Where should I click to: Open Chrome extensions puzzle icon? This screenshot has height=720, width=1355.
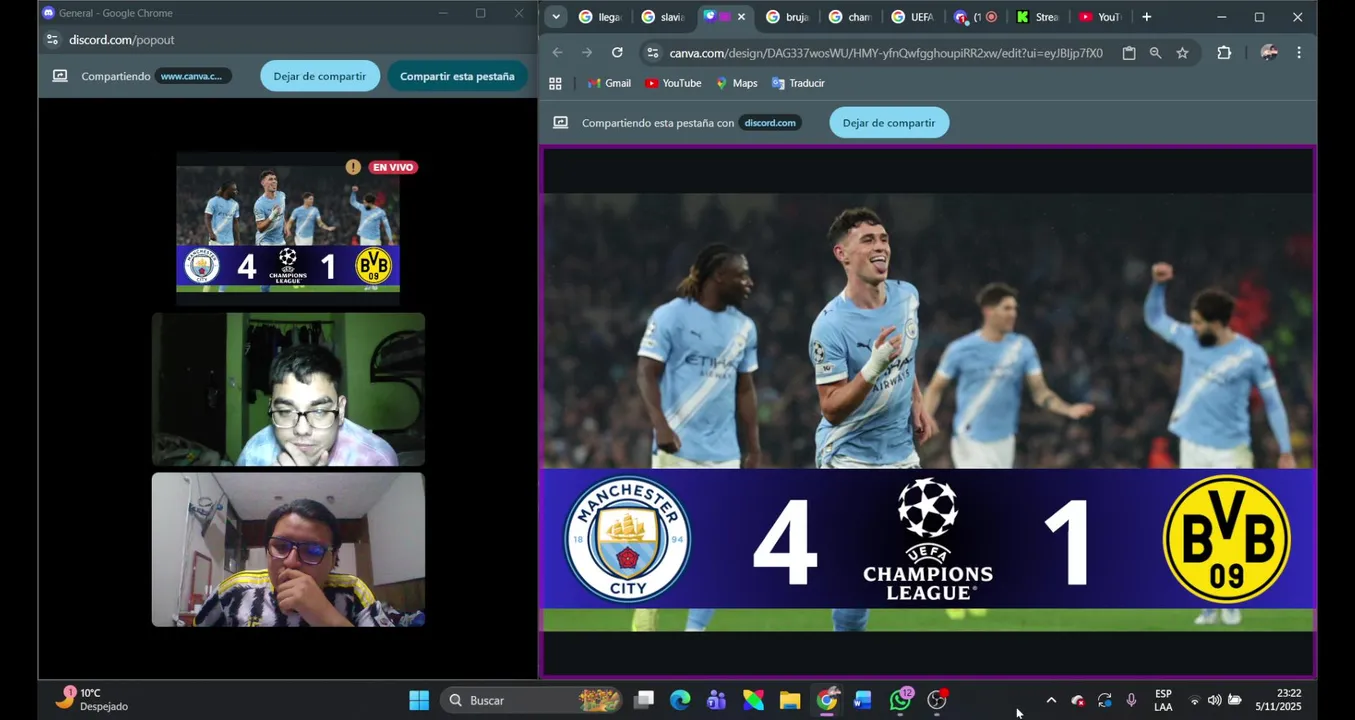tap(1224, 53)
